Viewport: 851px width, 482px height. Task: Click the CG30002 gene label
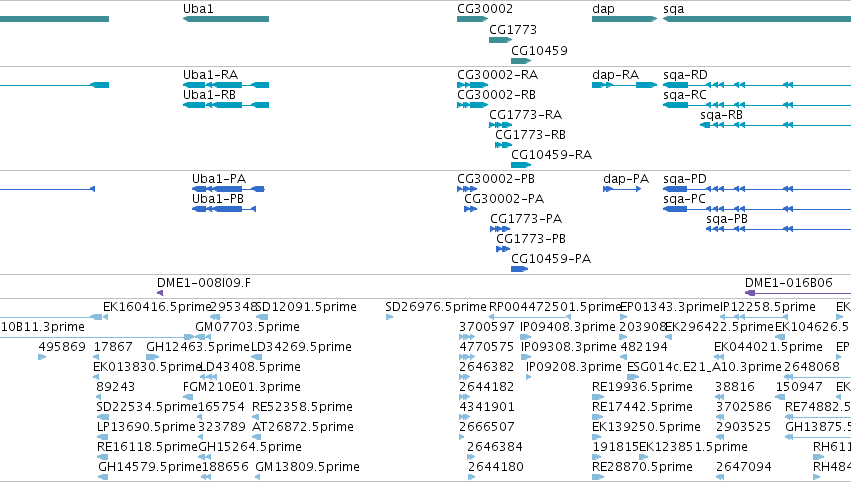[485, 9]
